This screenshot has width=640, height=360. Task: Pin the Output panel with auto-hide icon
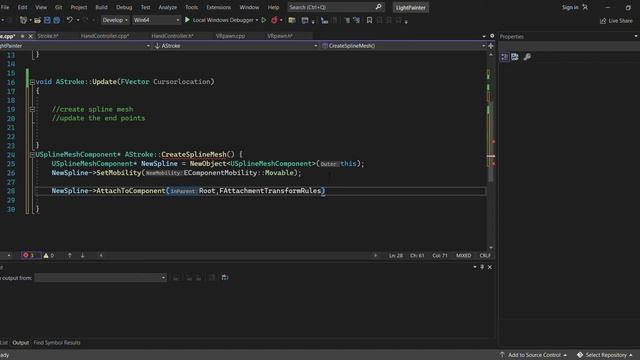482,267
